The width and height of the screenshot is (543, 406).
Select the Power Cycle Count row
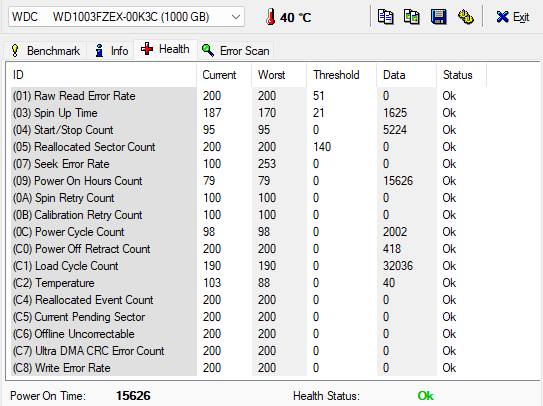249,232
